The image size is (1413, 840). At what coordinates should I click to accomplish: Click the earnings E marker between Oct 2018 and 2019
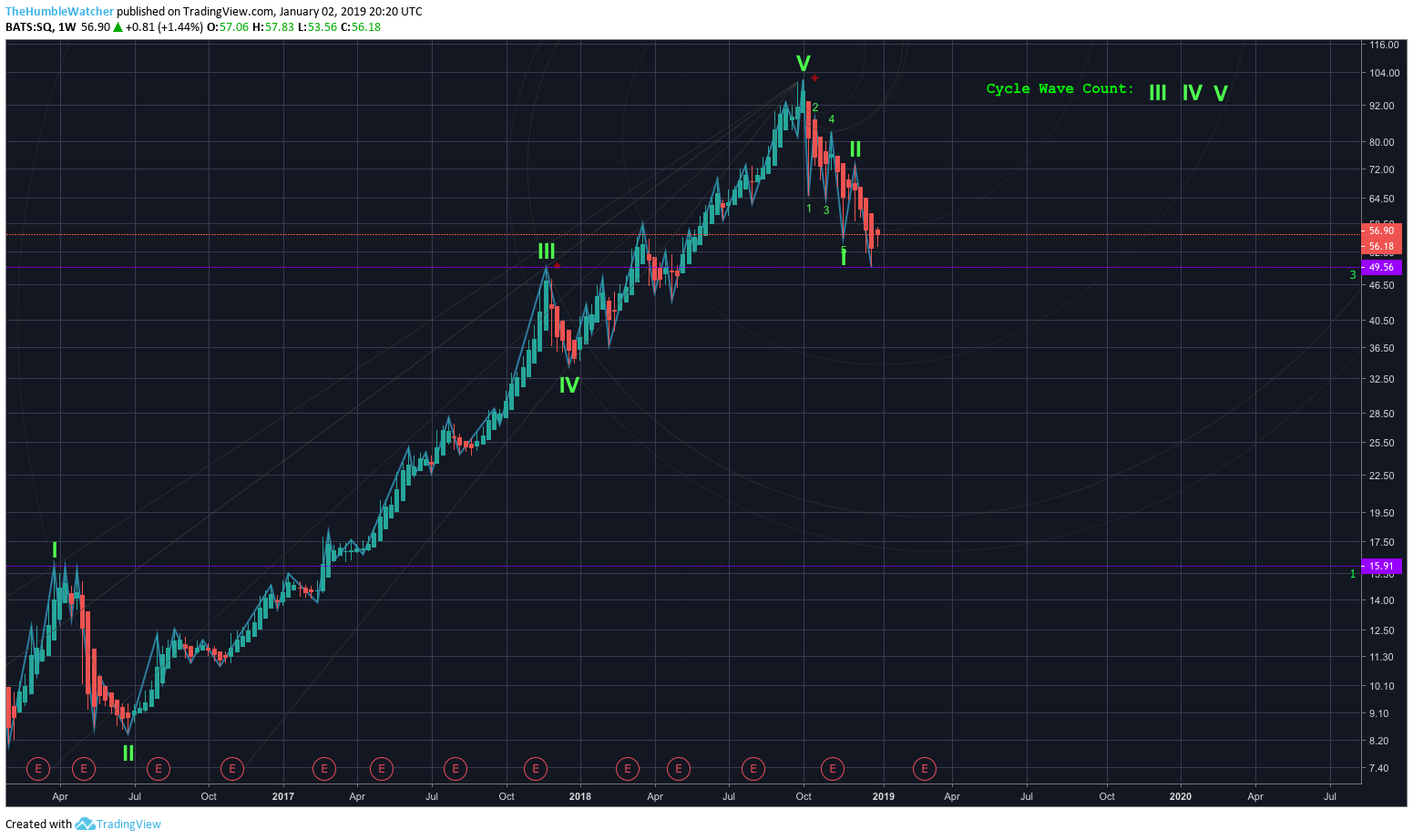[832, 769]
